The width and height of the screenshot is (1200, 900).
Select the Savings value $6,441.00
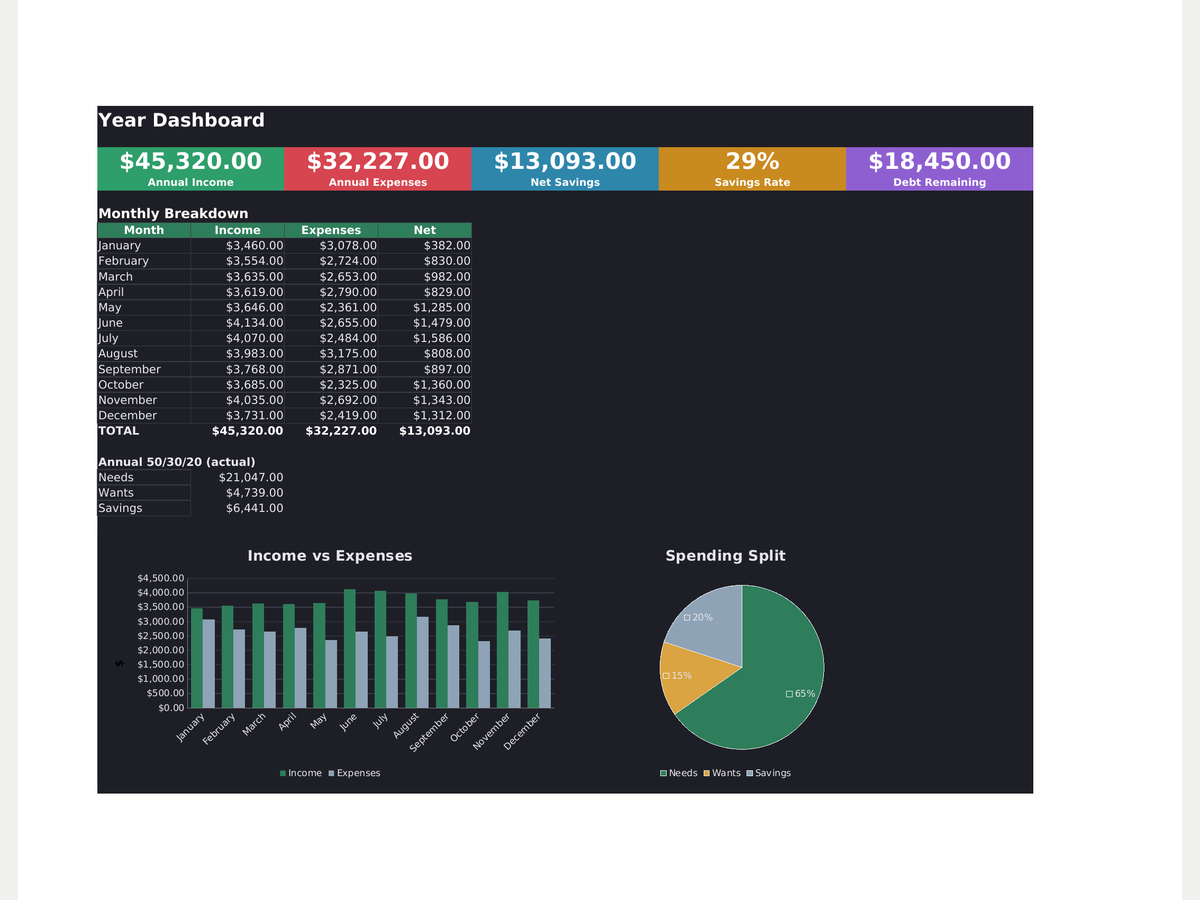point(238,509)
